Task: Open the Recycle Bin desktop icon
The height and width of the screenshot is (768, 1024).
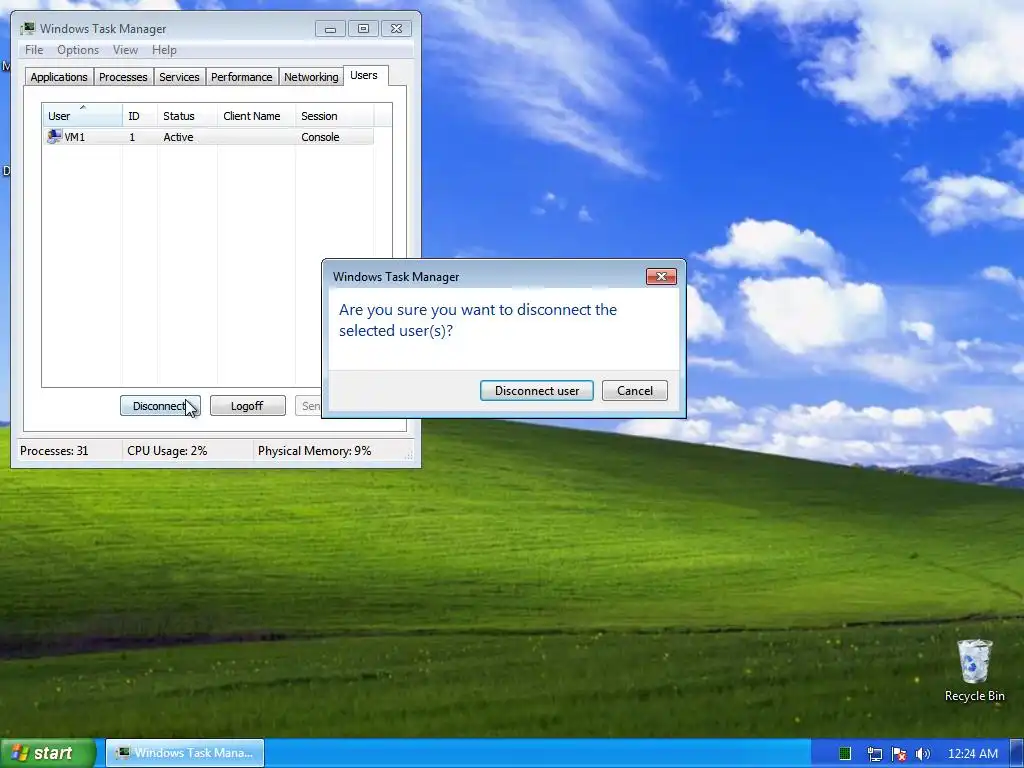Action: tap(974, 670)
